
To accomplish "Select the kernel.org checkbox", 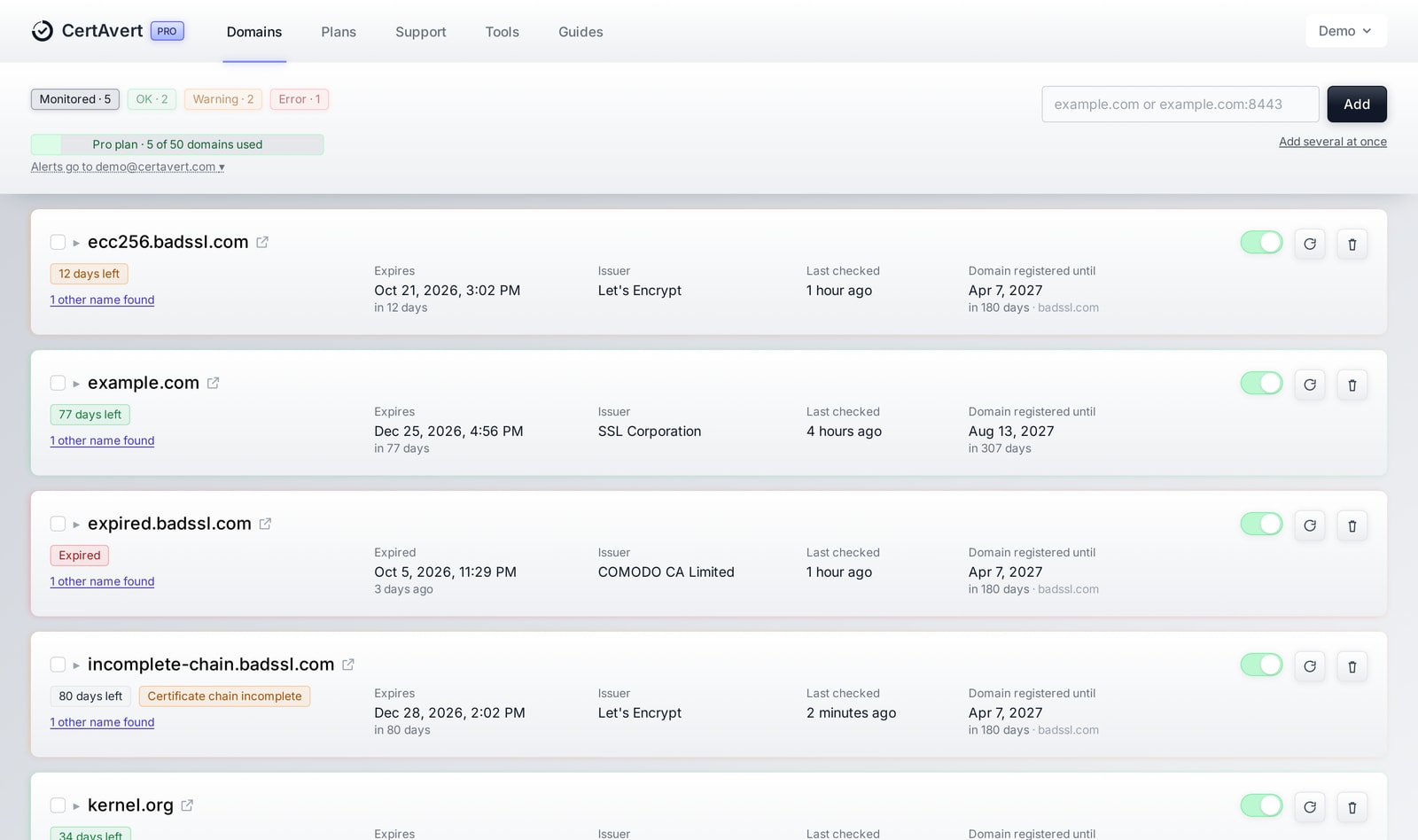I will tap(58, 805).
